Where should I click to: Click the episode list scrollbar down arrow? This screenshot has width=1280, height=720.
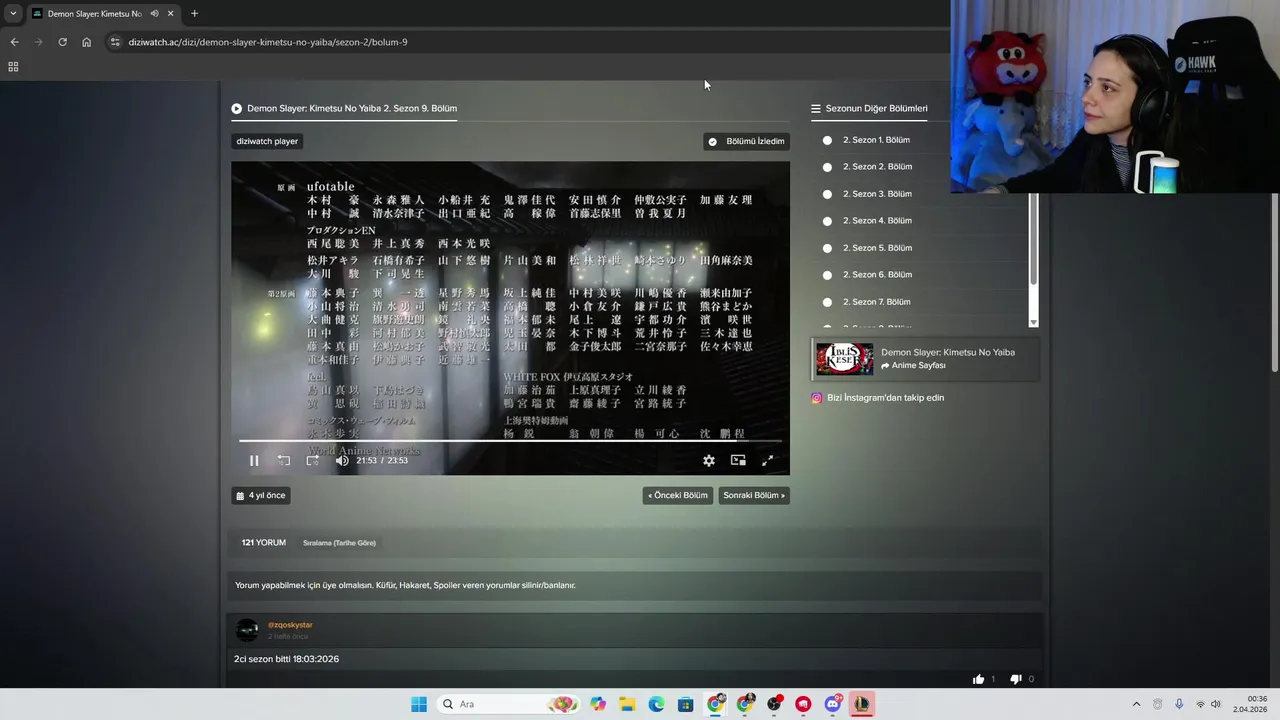1034,322
